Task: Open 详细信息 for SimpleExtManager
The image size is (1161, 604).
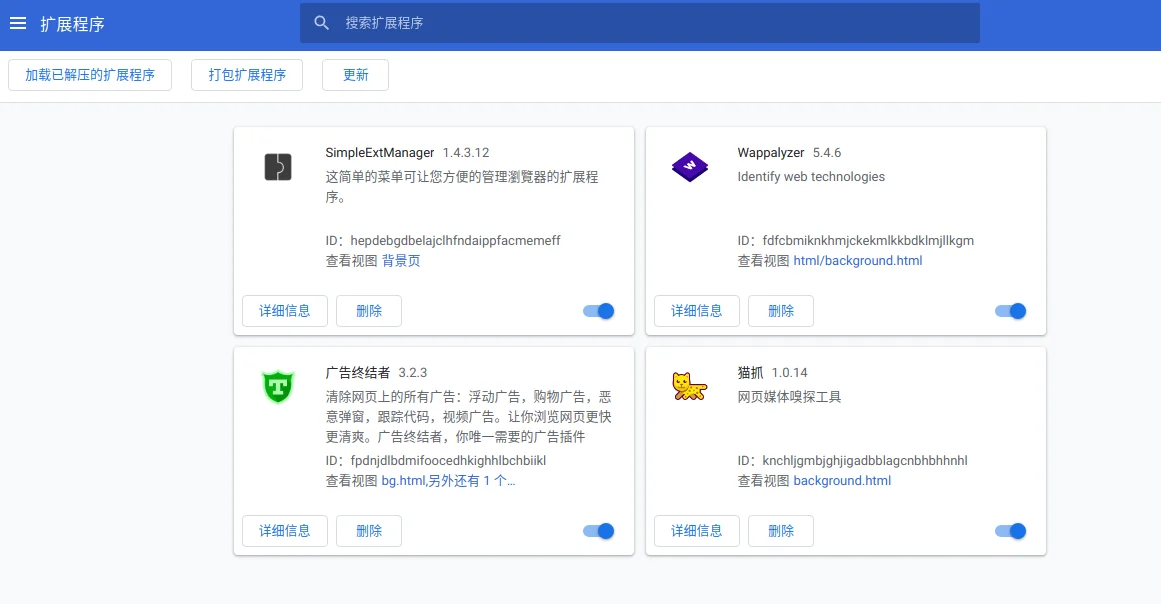Action: tap(285, 311)
